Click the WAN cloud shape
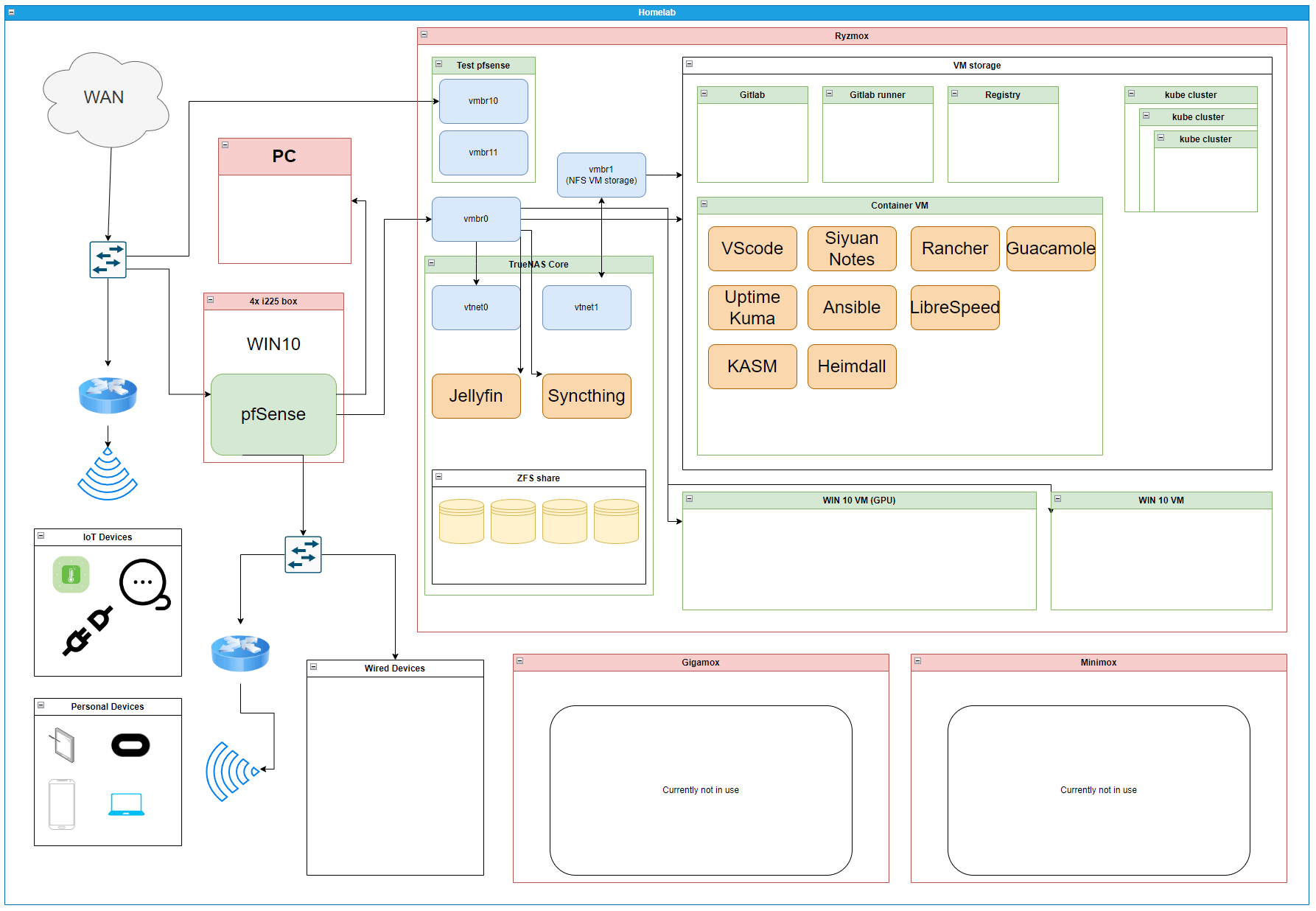This screenshot has height=911, width=1316. pos(105,99)
